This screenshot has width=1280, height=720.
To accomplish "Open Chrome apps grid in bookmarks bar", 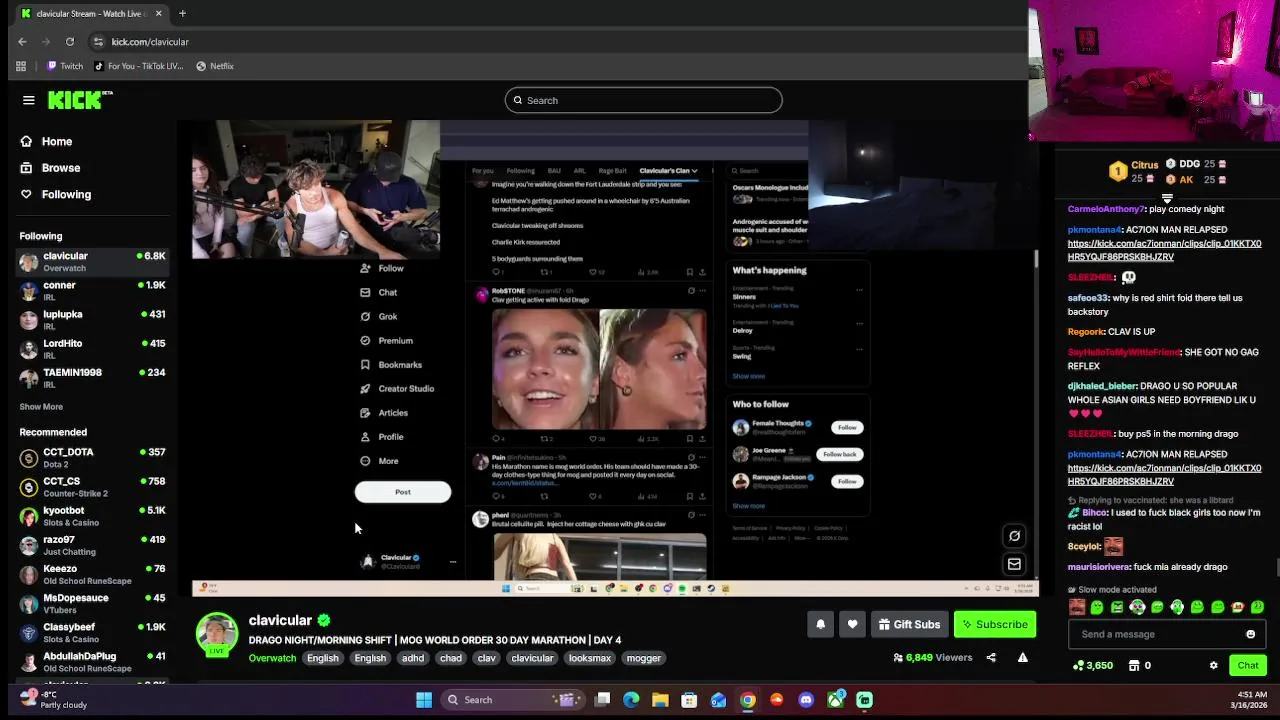I will pyautogui.click(x=21, y=66).
